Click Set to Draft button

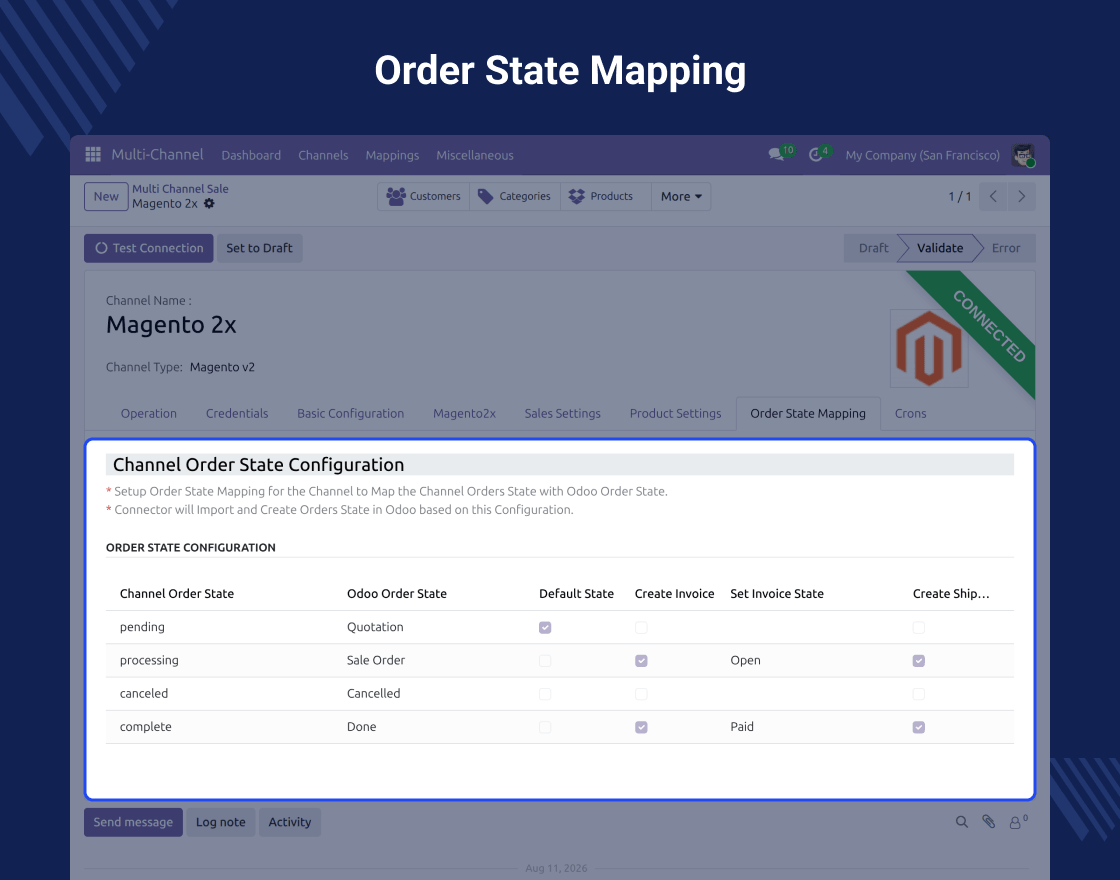pos(259,248)
